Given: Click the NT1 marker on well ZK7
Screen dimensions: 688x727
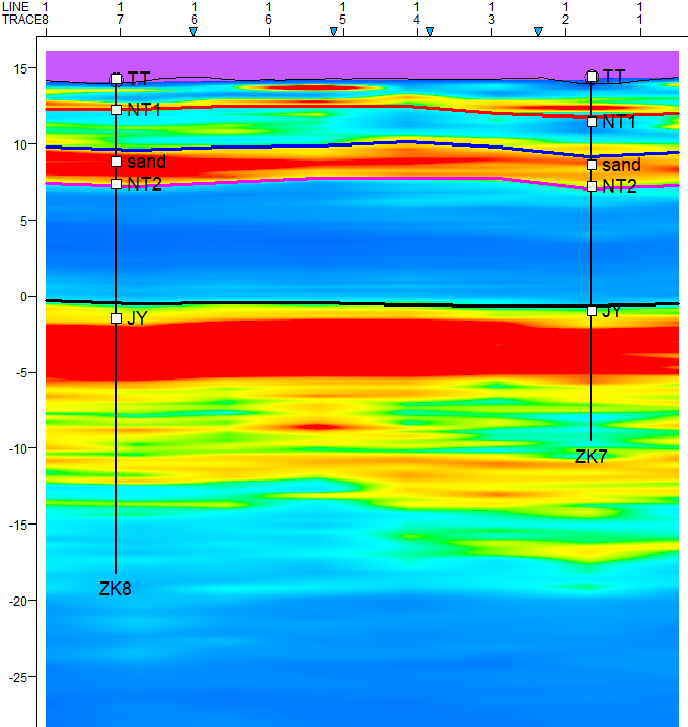Looking at the screenshot, I should [x=592, y=122].
